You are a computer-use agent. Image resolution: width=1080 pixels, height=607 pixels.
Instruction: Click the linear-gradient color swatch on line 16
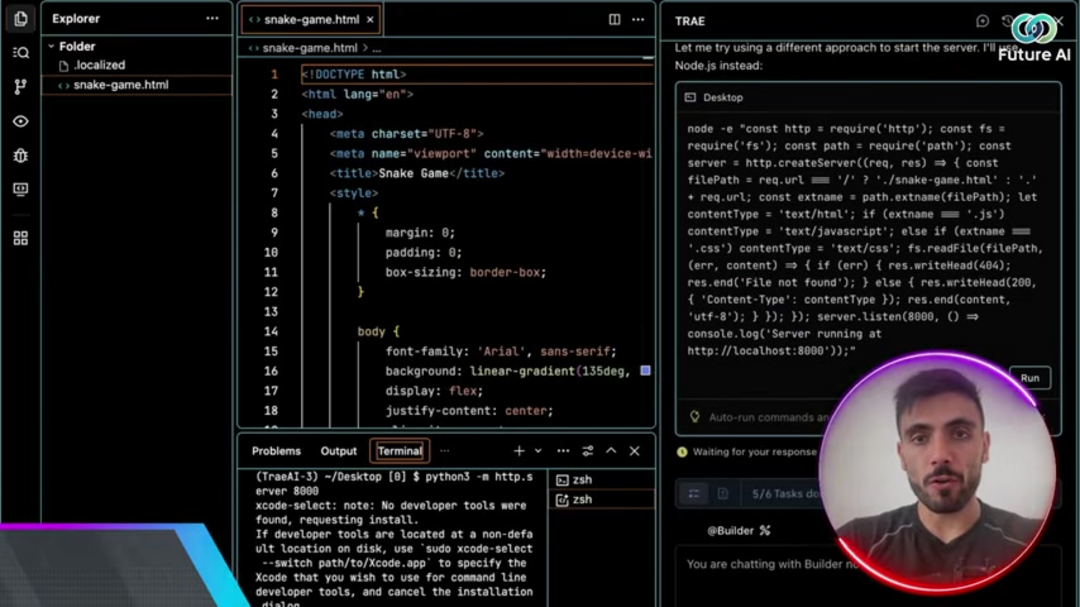pos(645,371)
